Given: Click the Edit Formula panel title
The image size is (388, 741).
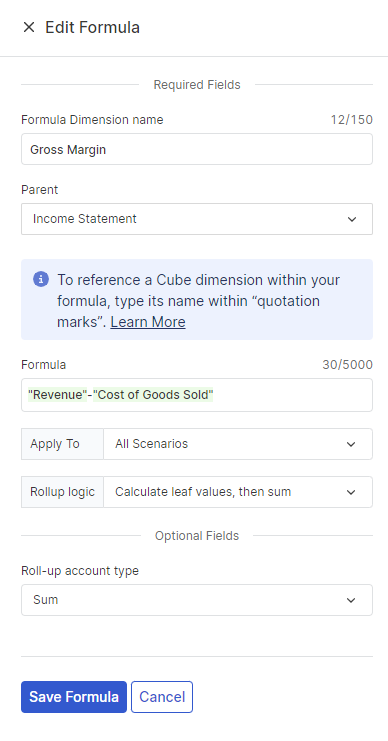Looking at the screenshot, I should coord(93,27).
